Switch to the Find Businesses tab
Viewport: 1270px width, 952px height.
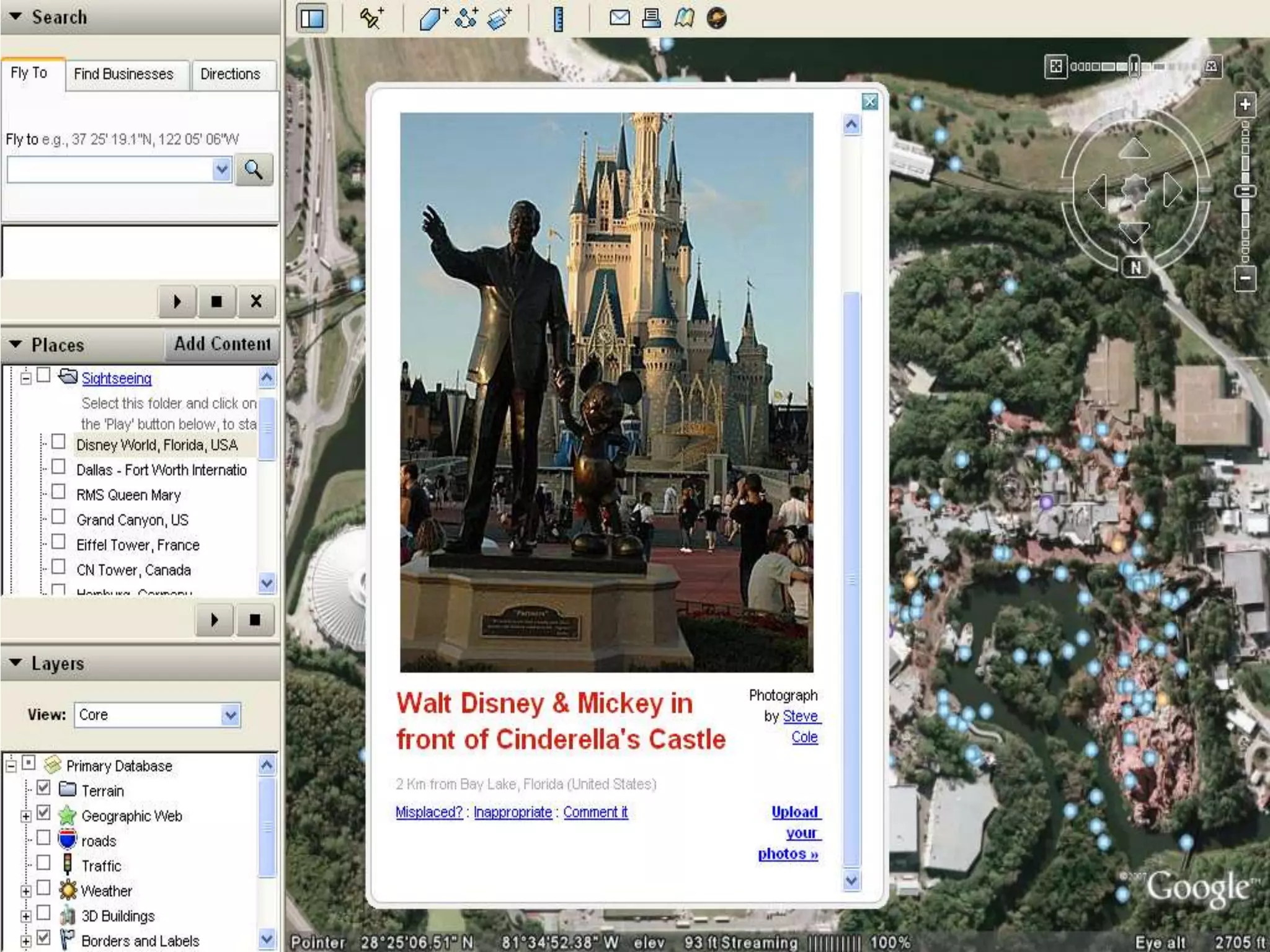[x=123, y=74]
